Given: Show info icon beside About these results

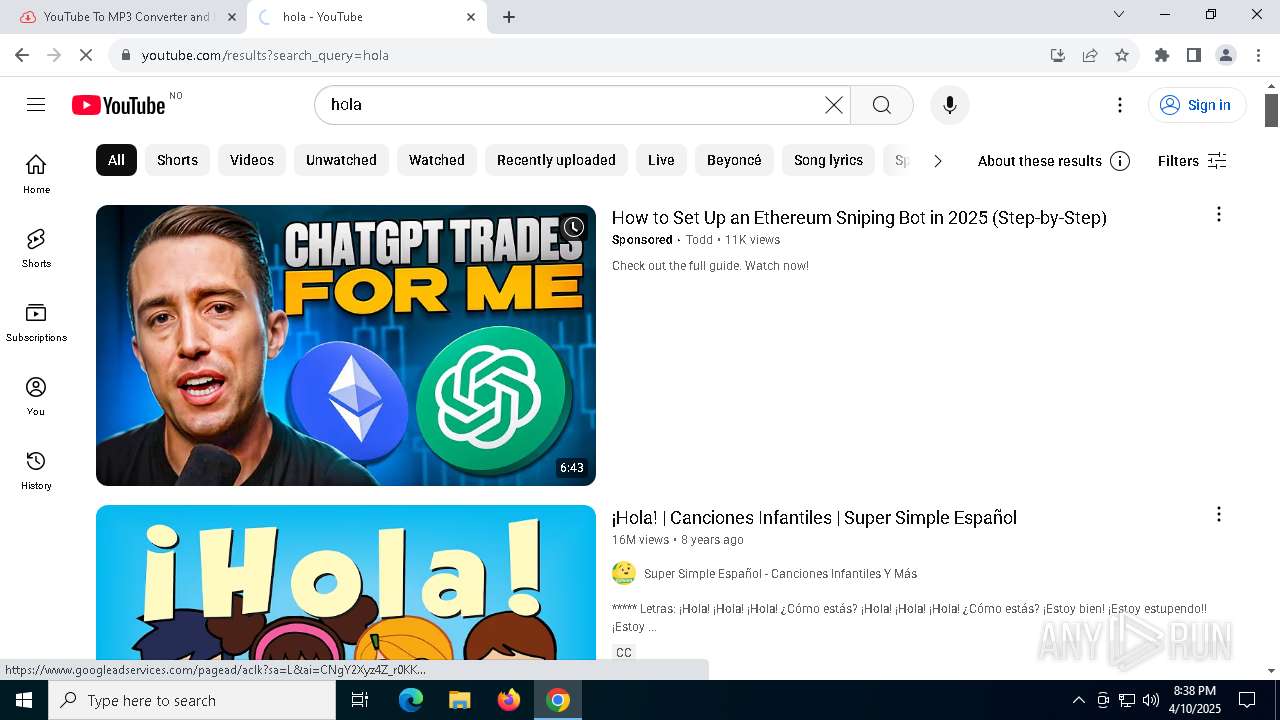Looking at the screenshot, I should (x=1120, y=161).
